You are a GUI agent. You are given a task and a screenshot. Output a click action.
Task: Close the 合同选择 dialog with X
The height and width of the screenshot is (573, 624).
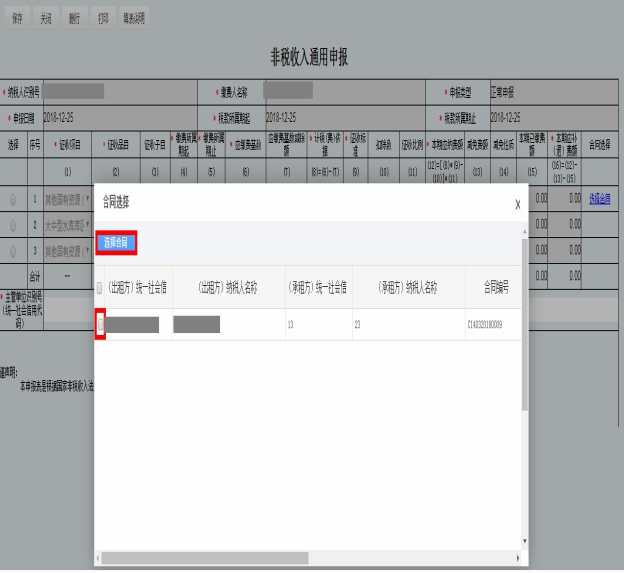click(517, 205)
